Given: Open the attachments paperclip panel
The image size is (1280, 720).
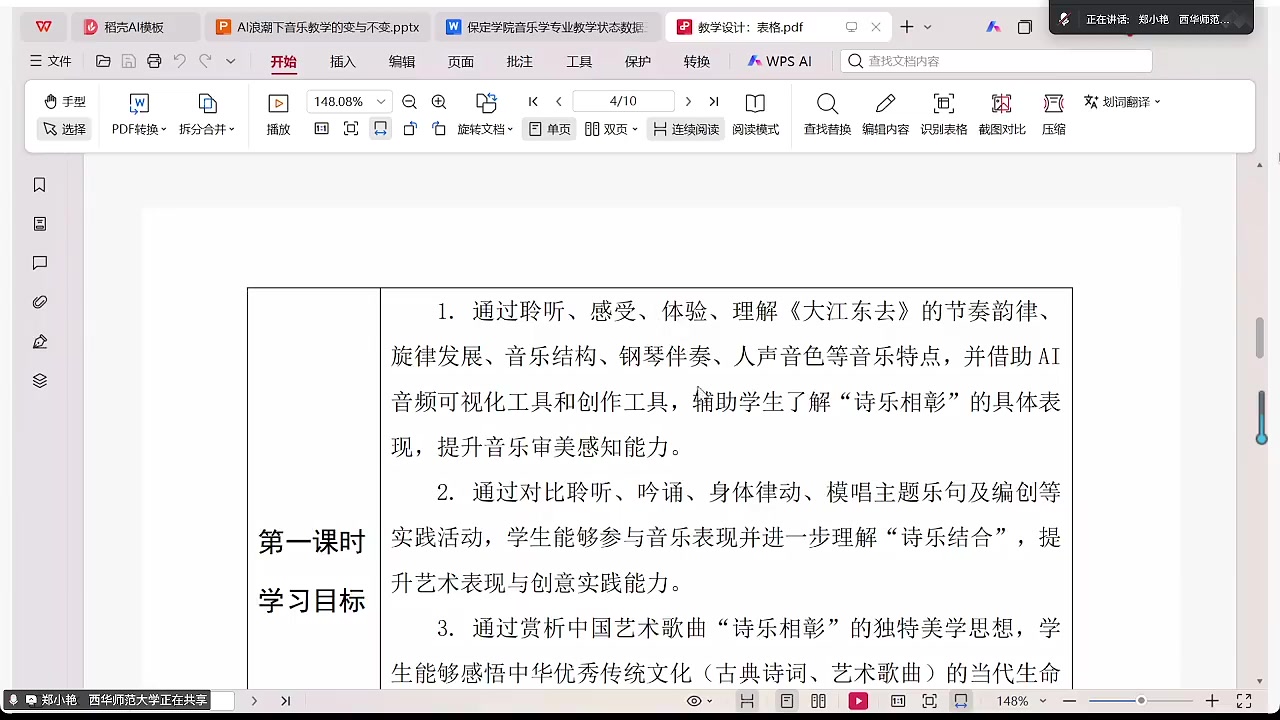Looking at the screenshot, I should pyautogui.click(x=40, y=302).
